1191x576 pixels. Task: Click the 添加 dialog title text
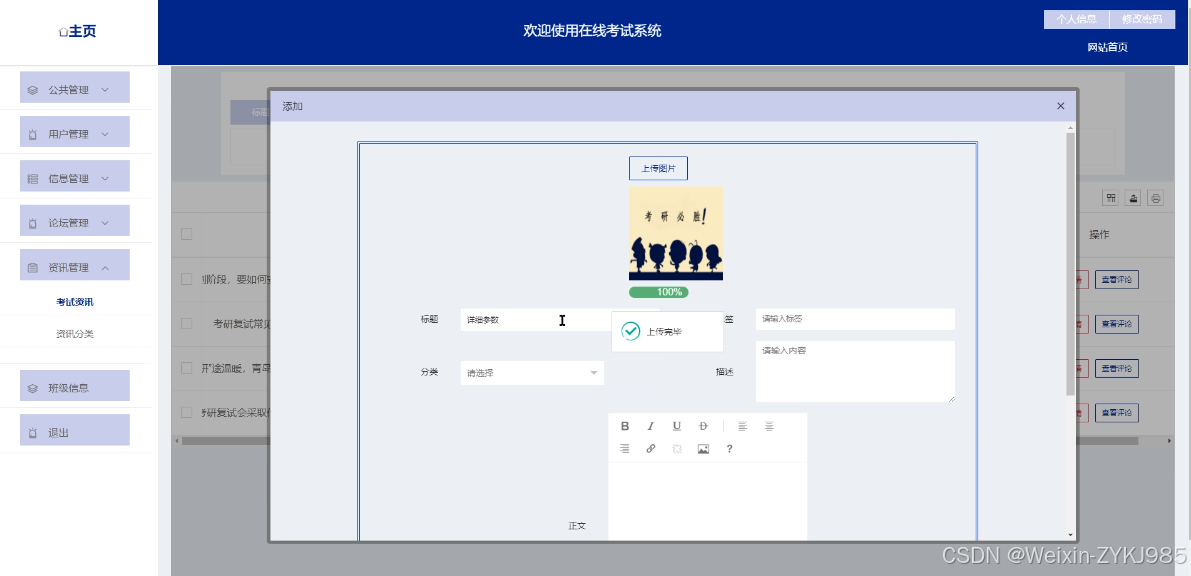tap(292, 106)
